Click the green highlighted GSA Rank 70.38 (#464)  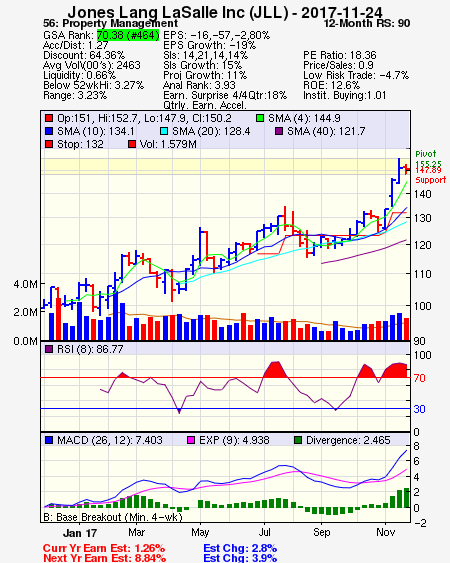tap(128, 35)
